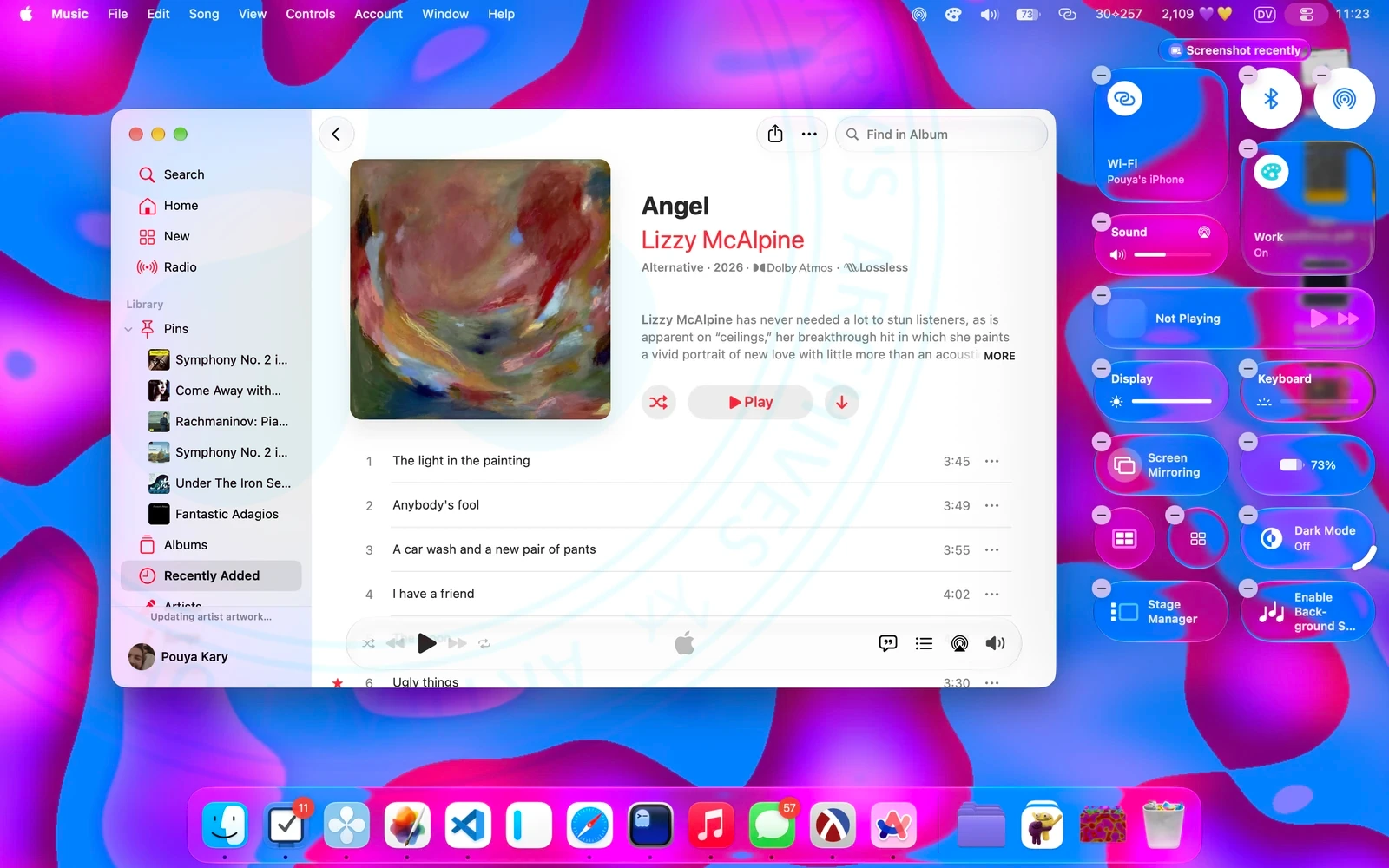
Task: Open AirPlay icon in the Sound control
Action: 1204,232
